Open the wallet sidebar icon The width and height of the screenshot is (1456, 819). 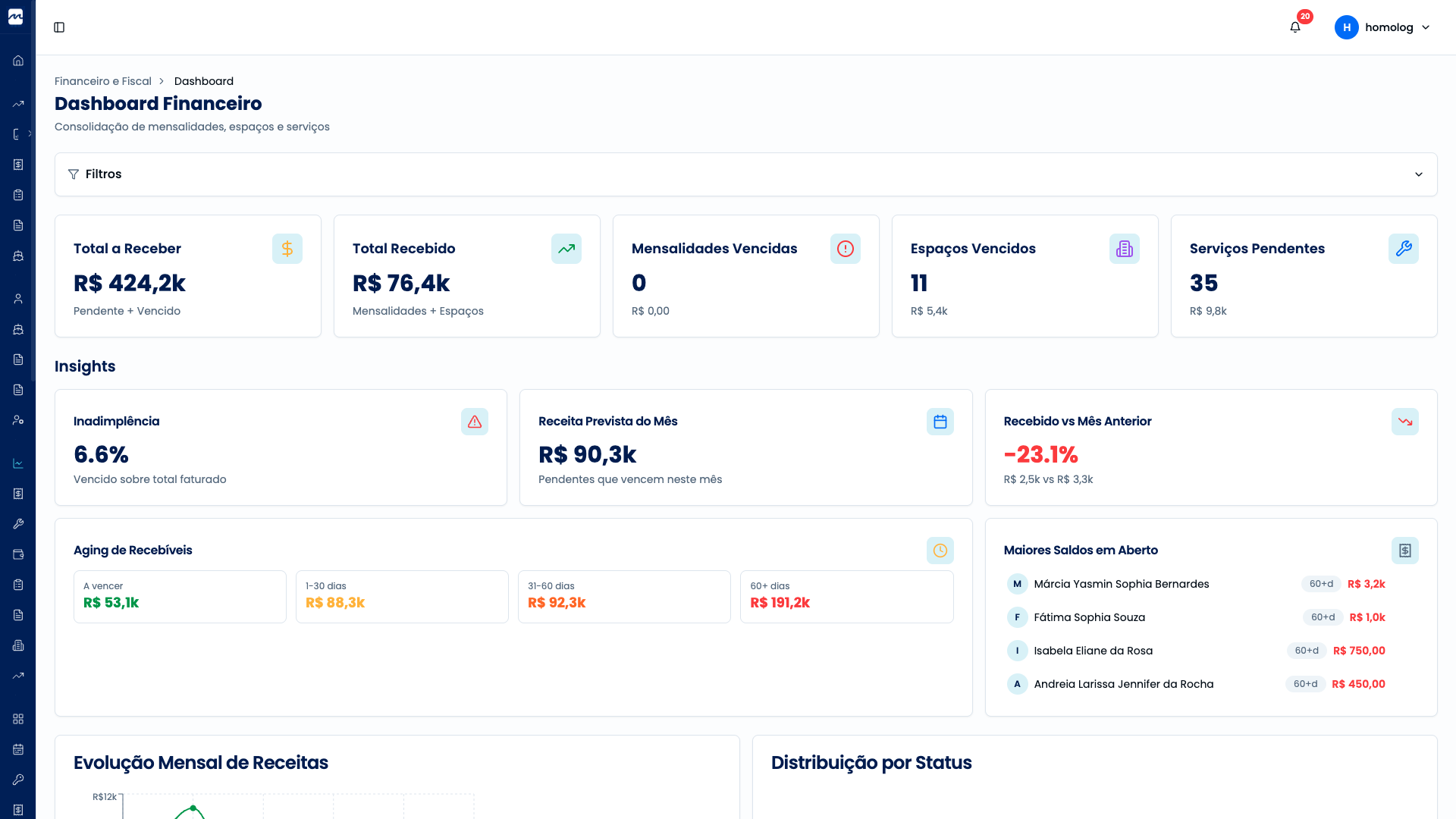(18, 554)
